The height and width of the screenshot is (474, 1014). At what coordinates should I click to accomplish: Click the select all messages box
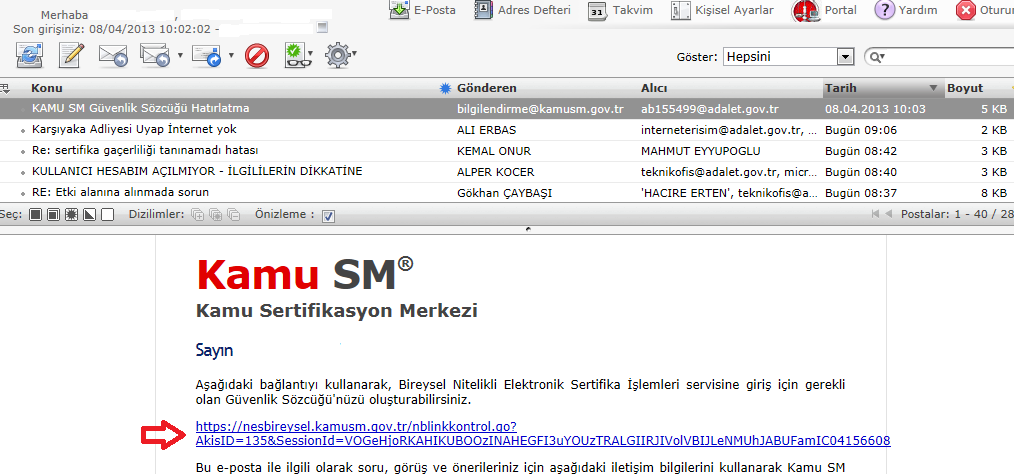35,214
